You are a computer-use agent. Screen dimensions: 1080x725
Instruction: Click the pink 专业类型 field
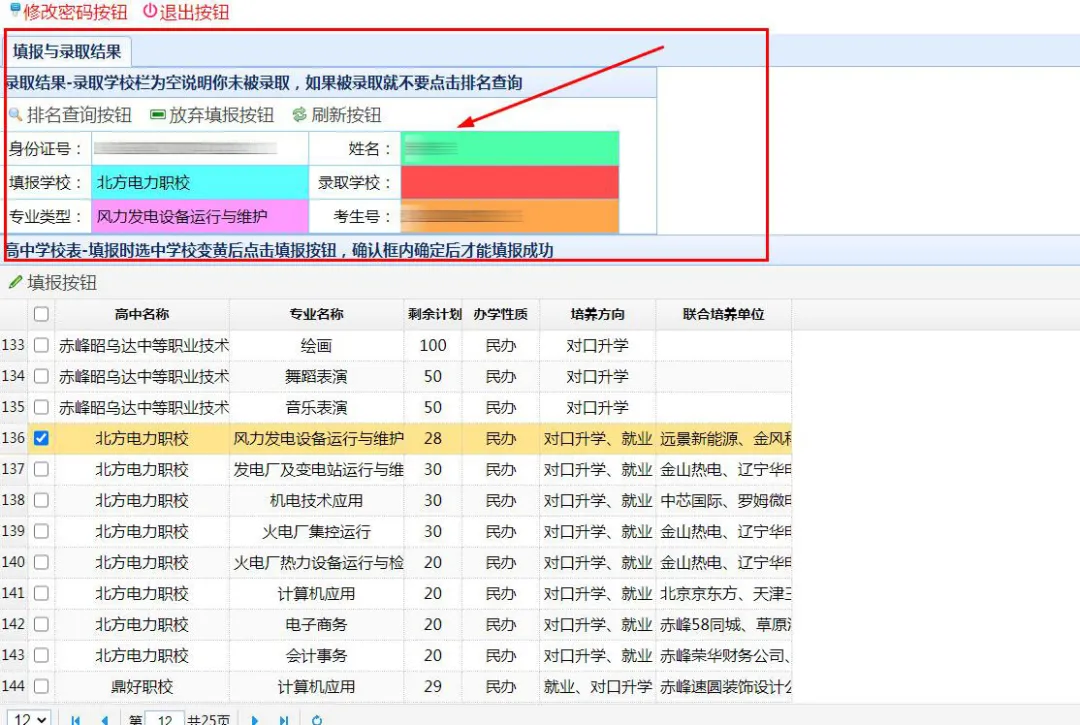pos(200,216)
